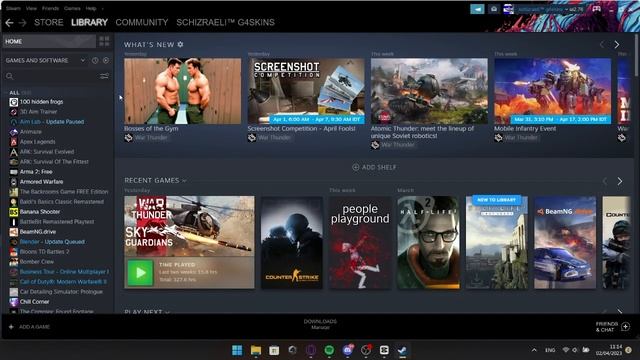Open Spotify from taskbar
The height and width of the screenshot is (360, 640).
point(329,350)
